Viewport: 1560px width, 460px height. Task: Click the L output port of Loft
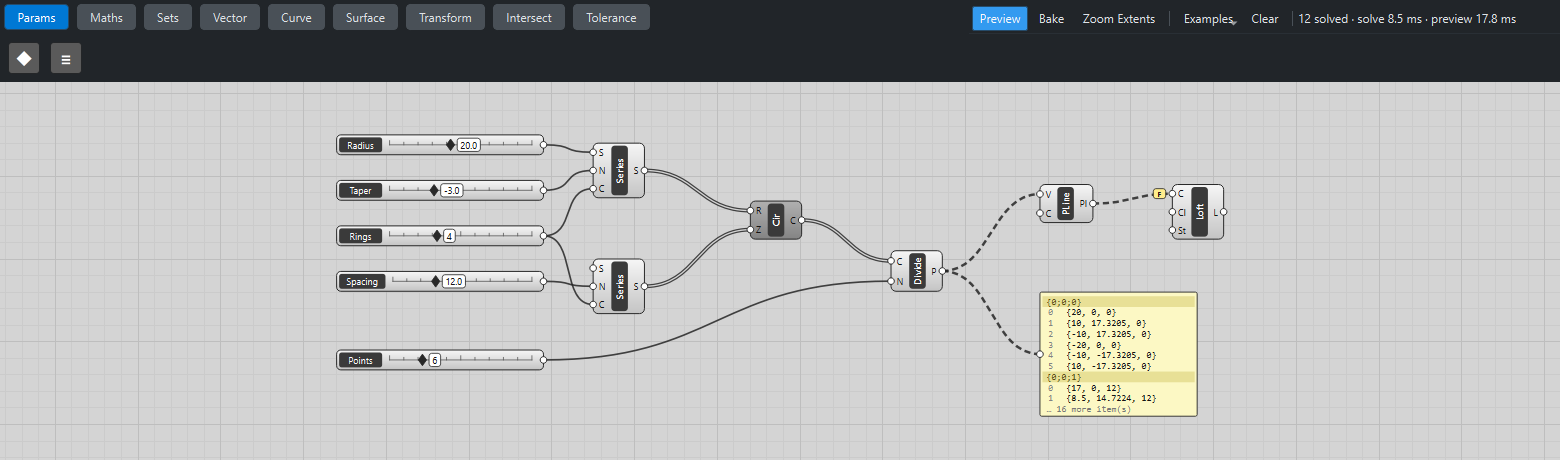pos(1223,212)
